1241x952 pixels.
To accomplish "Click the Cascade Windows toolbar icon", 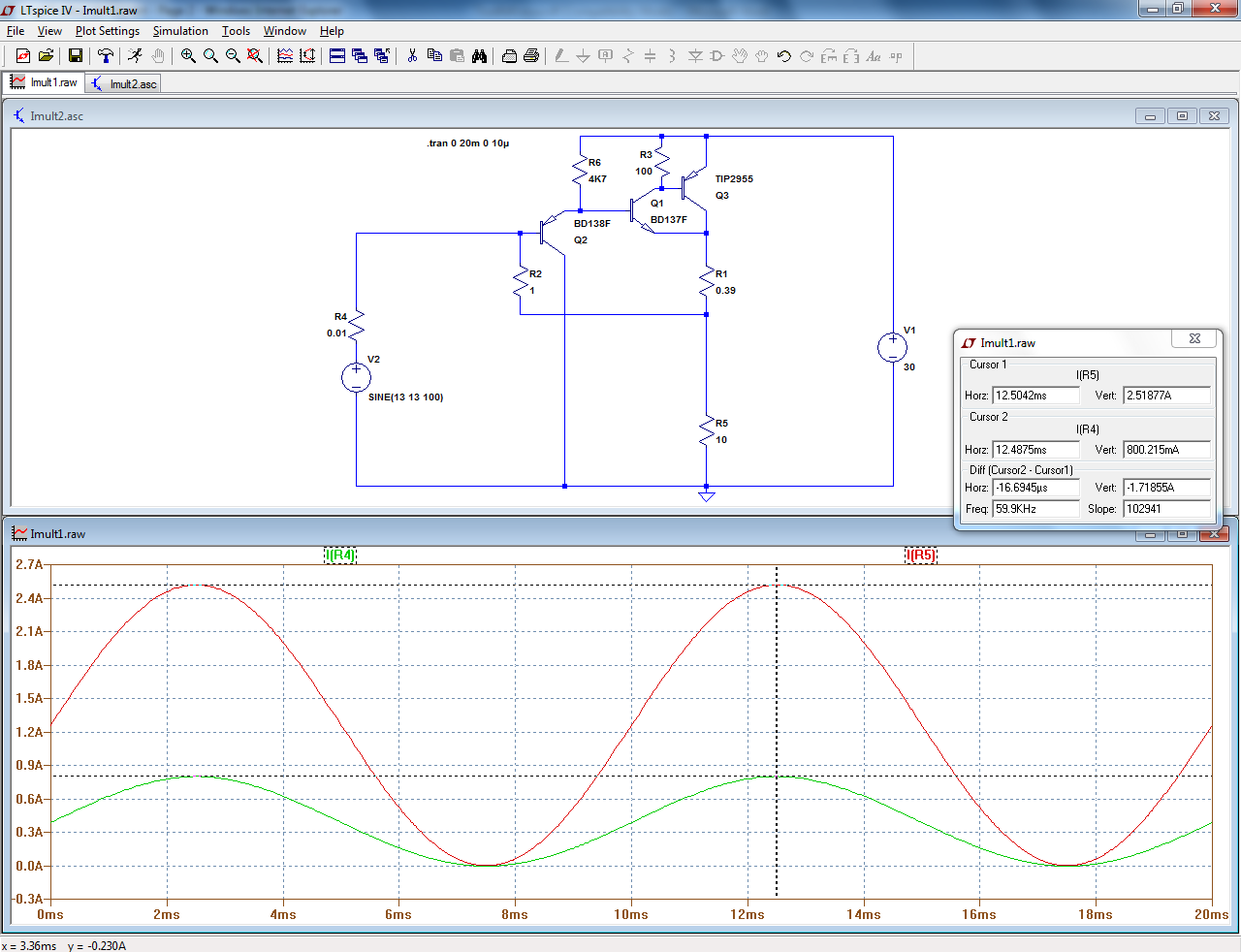I will coord(360,56).
